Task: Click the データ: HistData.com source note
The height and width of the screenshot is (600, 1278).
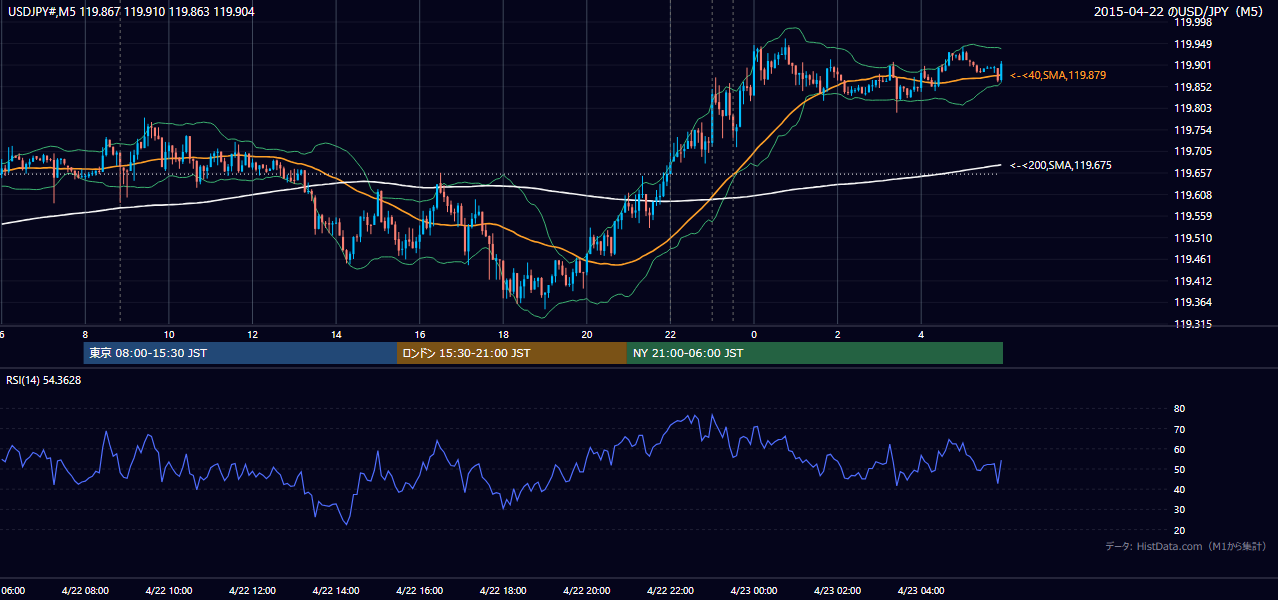Action: tap(1186, 546)
